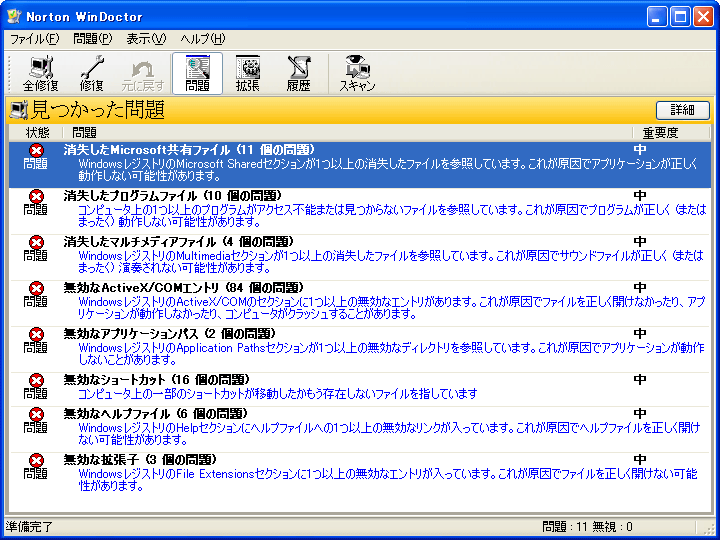
Task: Open the 表示(V) menu
Action: pyautogui.click(x=146, y=39)
